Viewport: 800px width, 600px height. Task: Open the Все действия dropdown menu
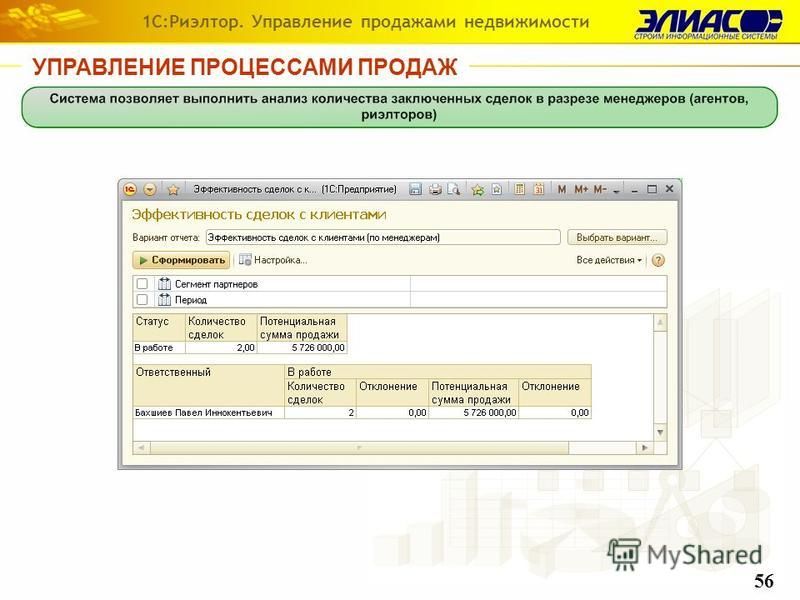pyautogui.click(x=609, y=260)
